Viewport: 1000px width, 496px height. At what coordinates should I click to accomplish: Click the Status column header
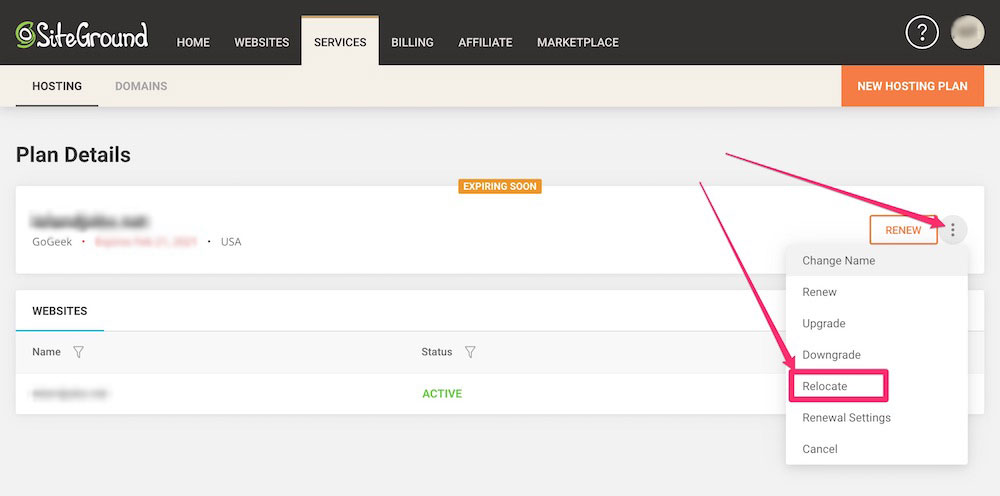(x=437, y=352)
